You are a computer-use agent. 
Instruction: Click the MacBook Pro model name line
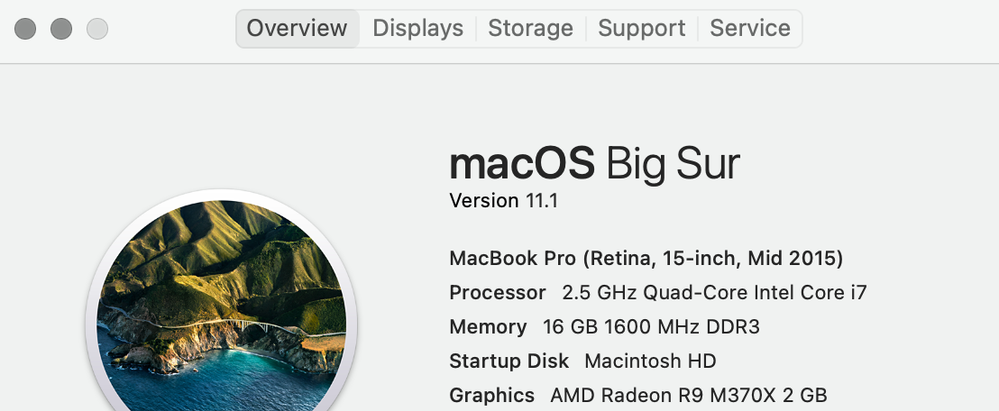(x=646, y=259)
